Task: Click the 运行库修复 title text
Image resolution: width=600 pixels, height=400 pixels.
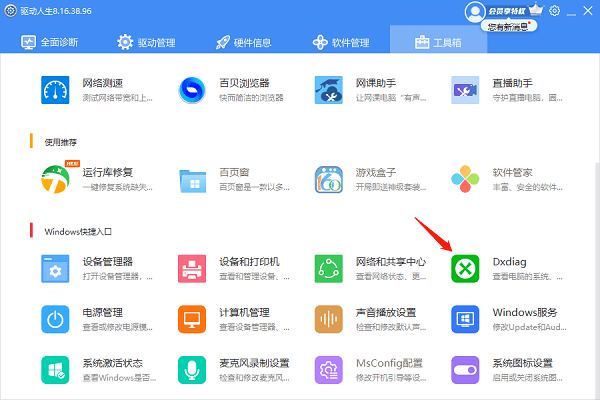Action: click(108, 172)
